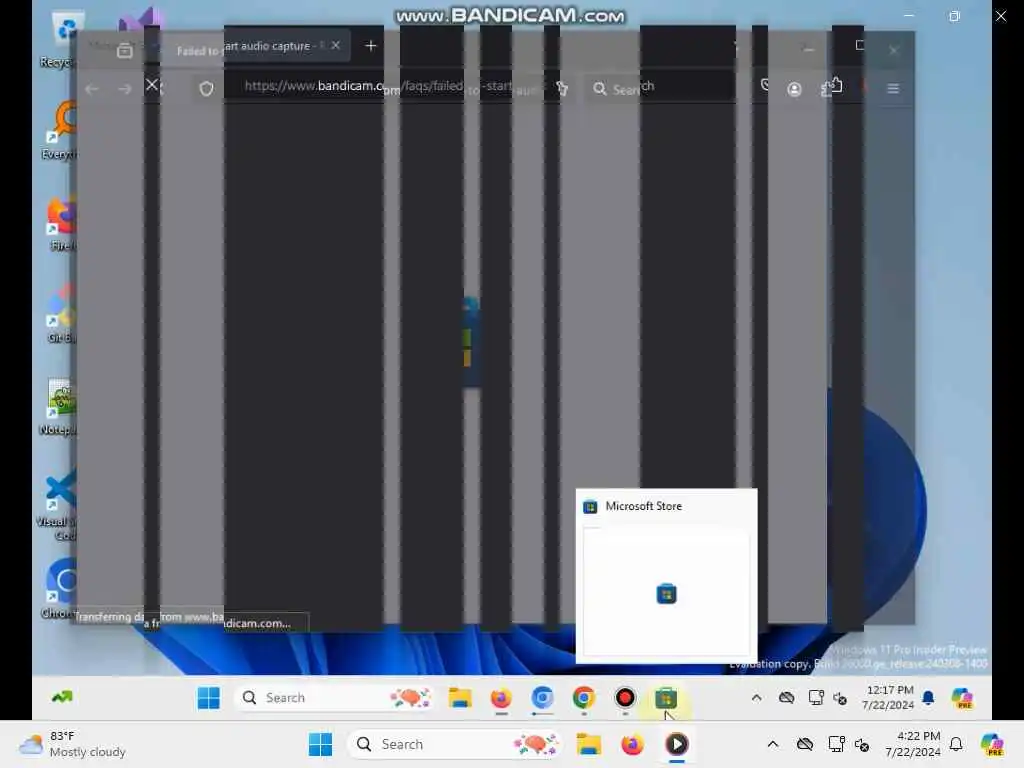This screenshot has height=768, width=1024.
Task: Click the muted volume icon on bottom taskbar
Action: [x=862, y=744]
